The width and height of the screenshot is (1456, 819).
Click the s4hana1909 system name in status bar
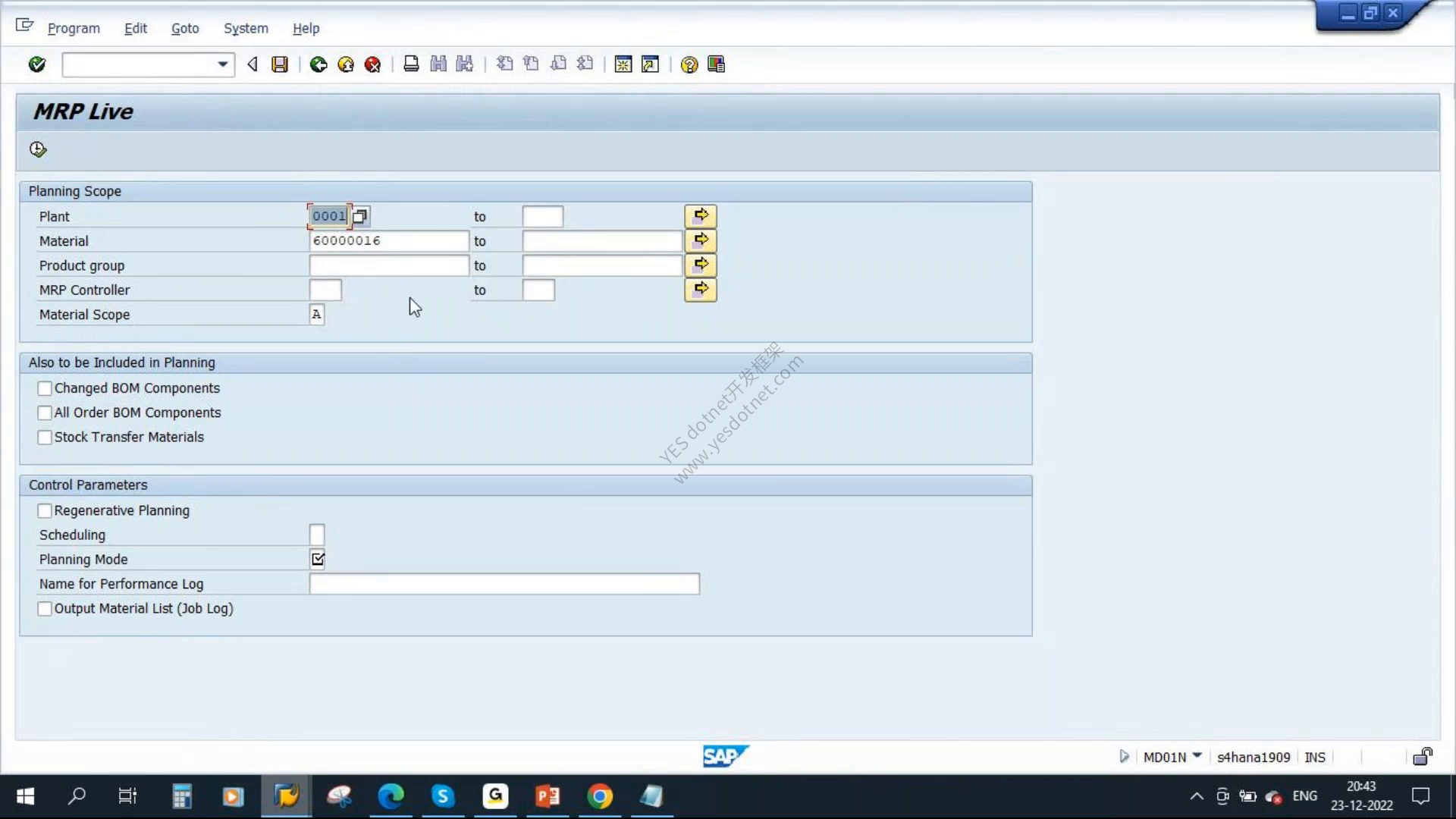[1253, 757]
